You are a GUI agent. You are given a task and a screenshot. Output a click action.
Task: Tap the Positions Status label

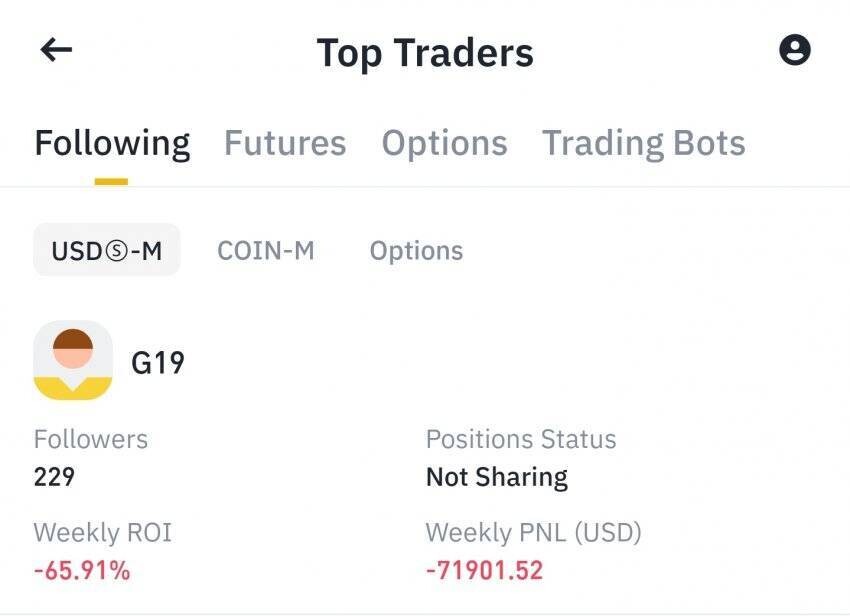point(521,439)
